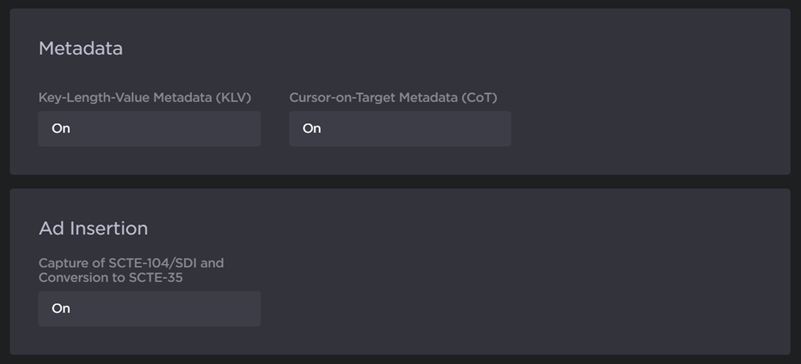Click the Metadata section heading
The height and width of the screenshot is (364, 801).
pyautogui.click(x=81, y=48)
